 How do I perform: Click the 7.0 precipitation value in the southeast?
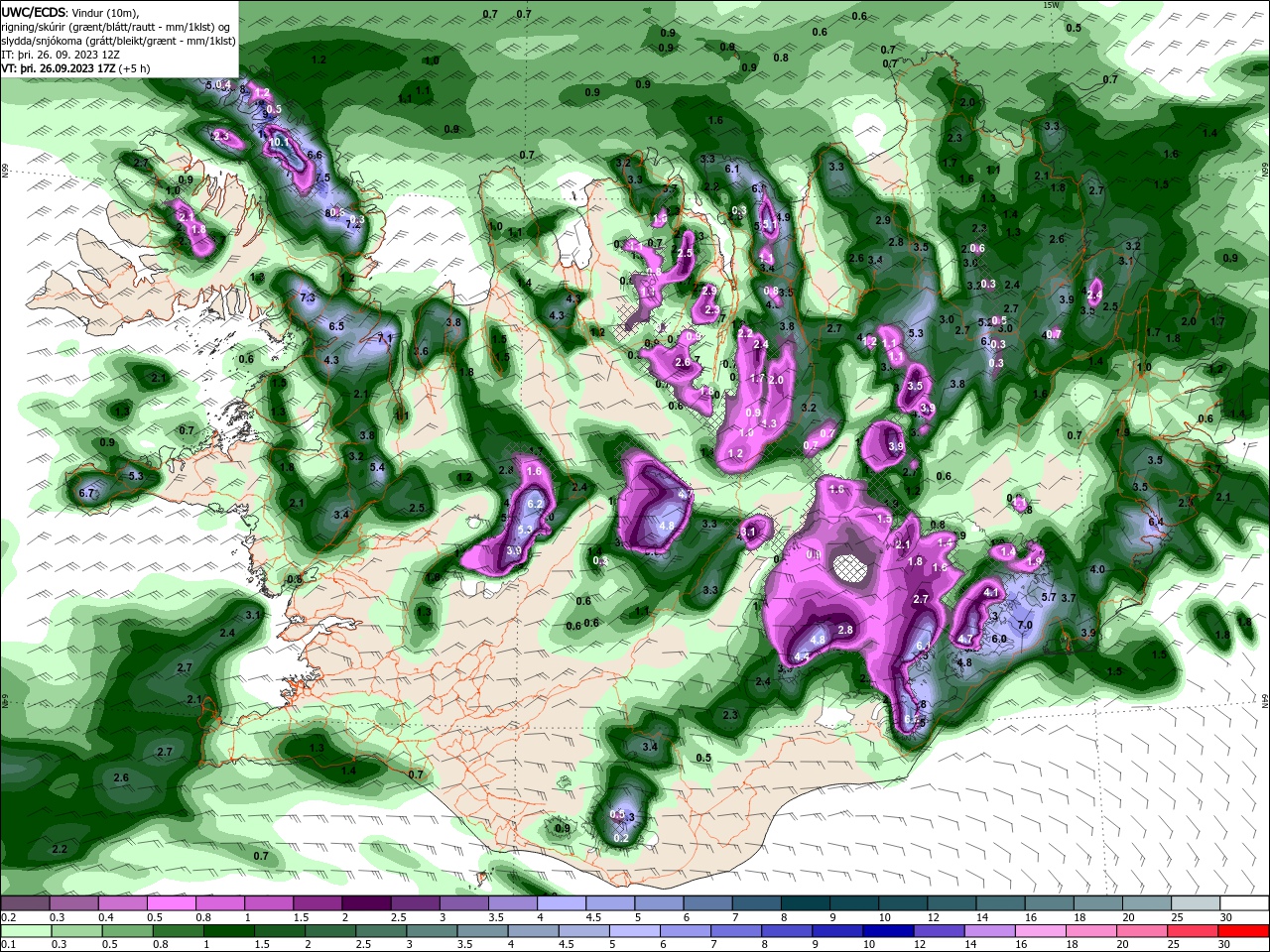pyautogui.click(x=1025, y=625)
